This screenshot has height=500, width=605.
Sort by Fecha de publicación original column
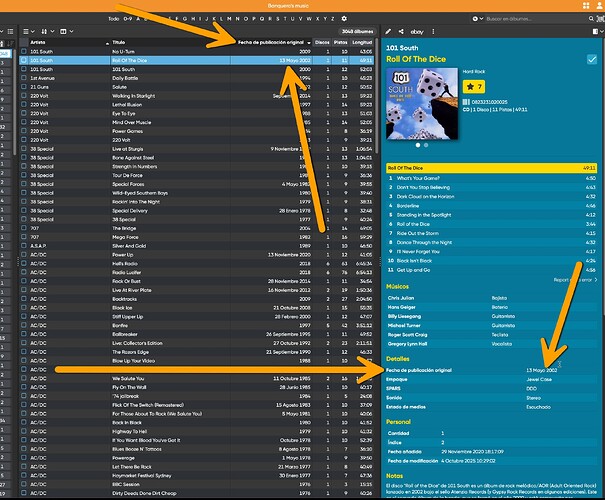271,42
